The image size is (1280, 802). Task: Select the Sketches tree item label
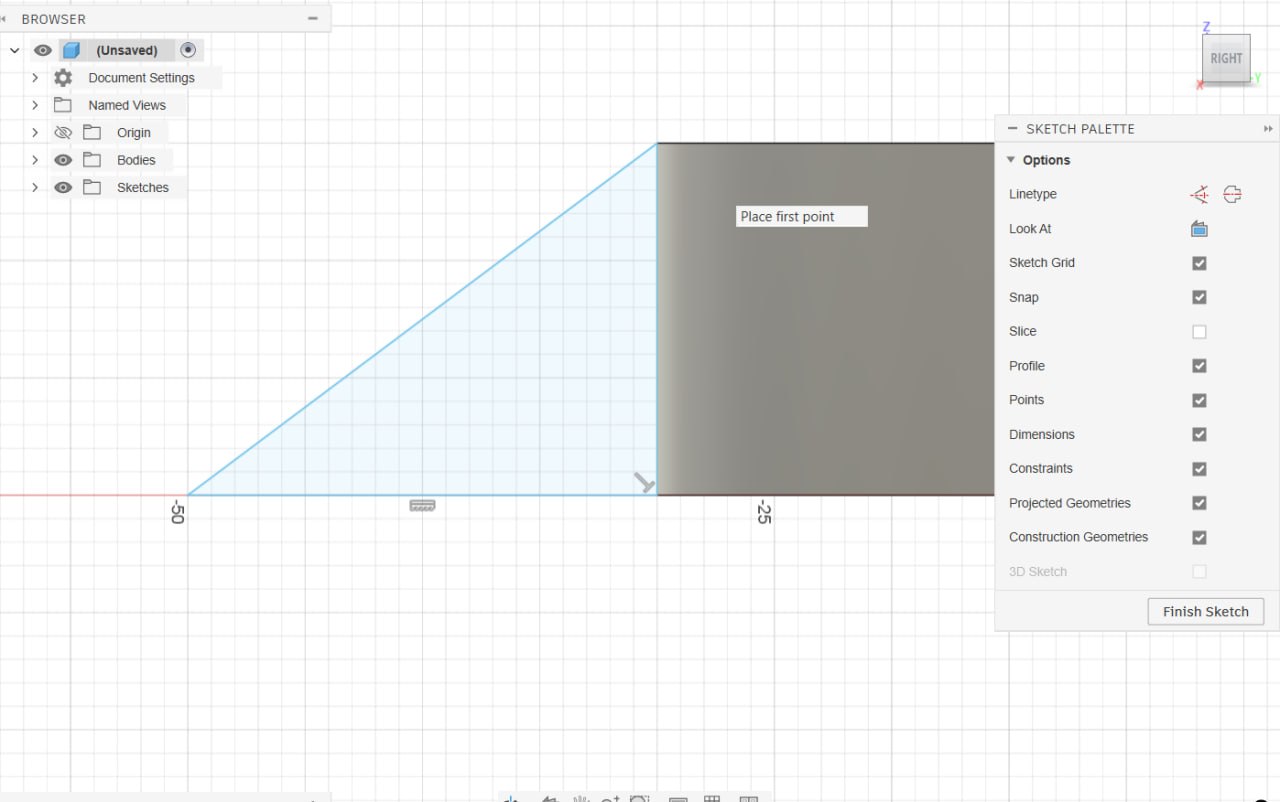point(143,187)
